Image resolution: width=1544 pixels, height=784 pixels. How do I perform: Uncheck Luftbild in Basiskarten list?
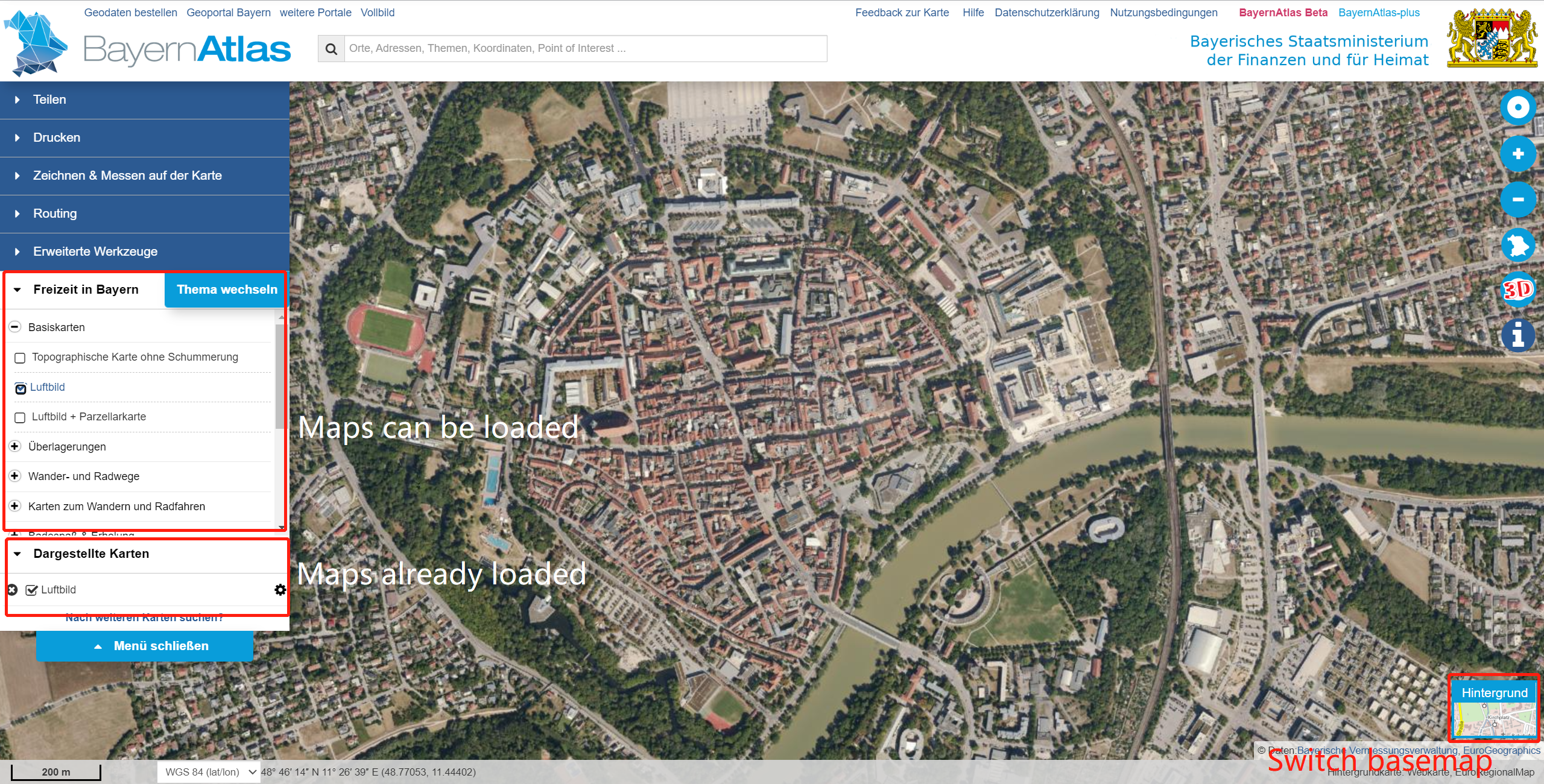click(21, 388)
